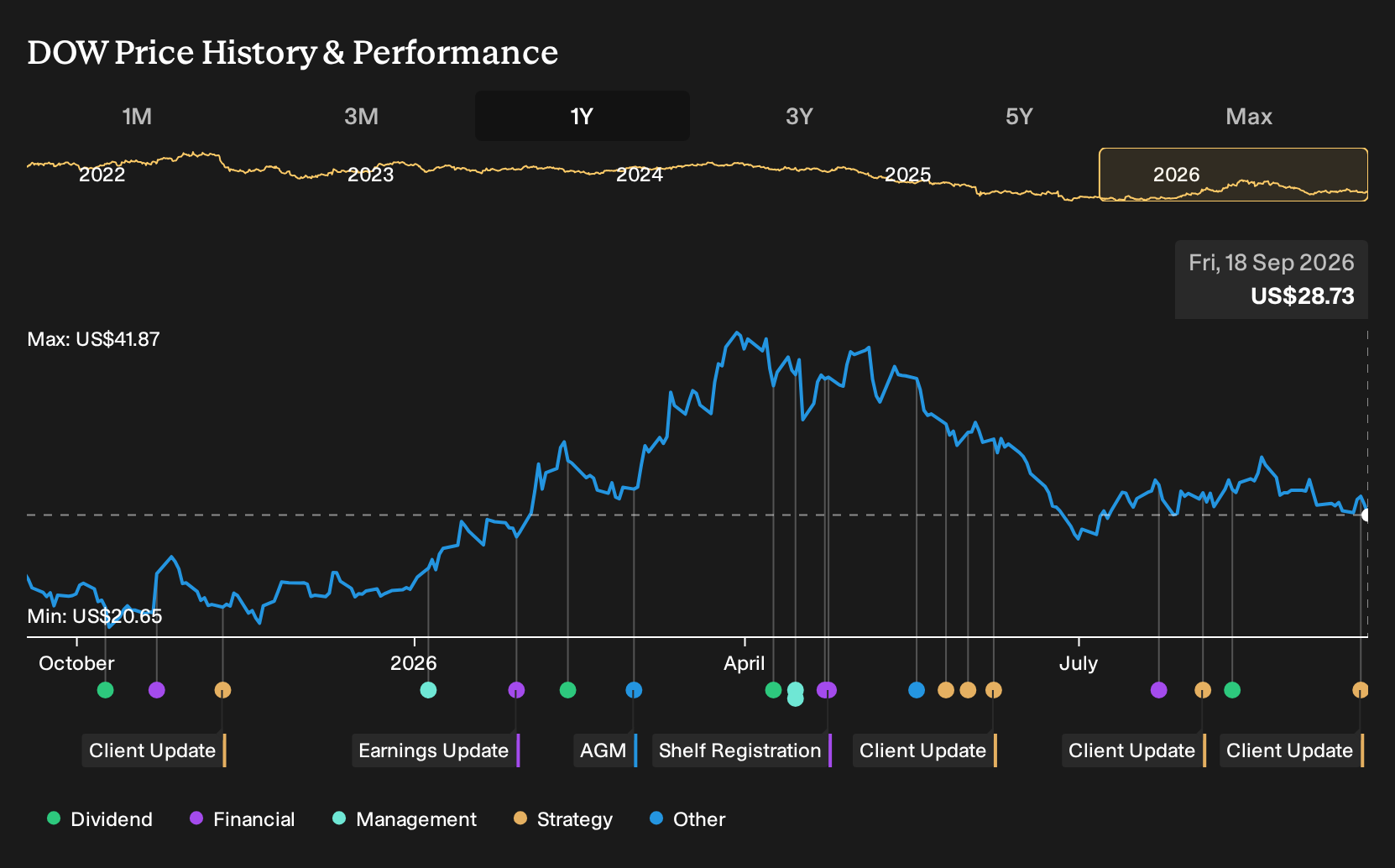Select the 1M time range tab
This screenshot has width=1395, height=868.
pos(137,116)
